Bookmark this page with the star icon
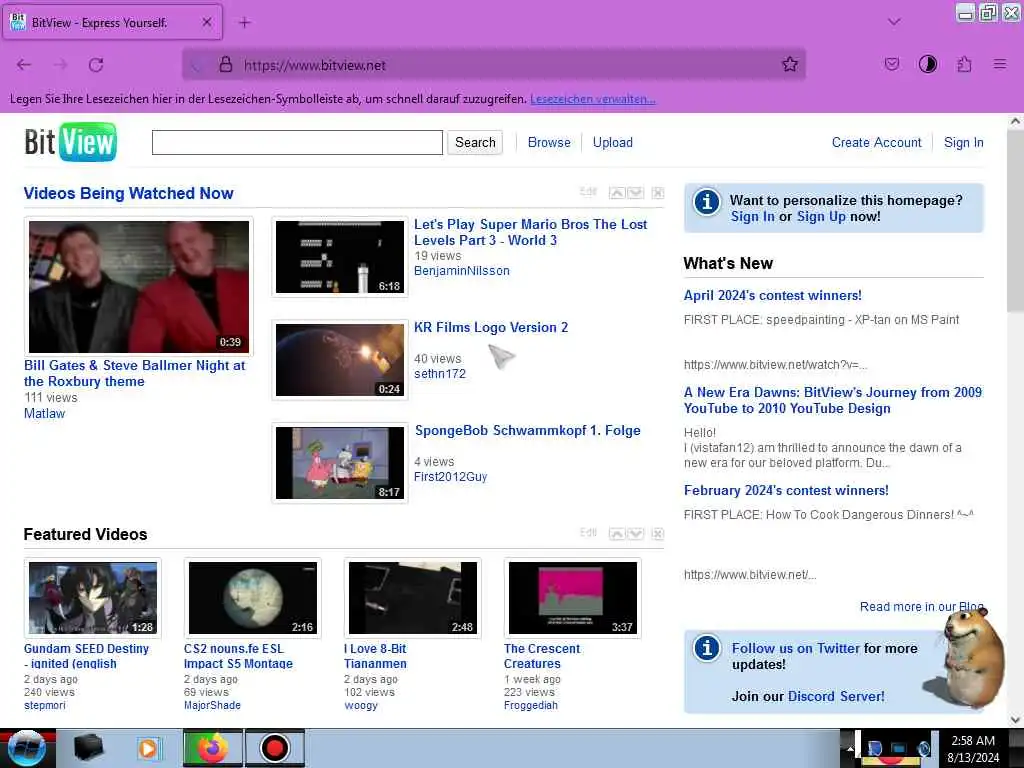This screenshot has height=768, width=1024. (x=790, y=64)
